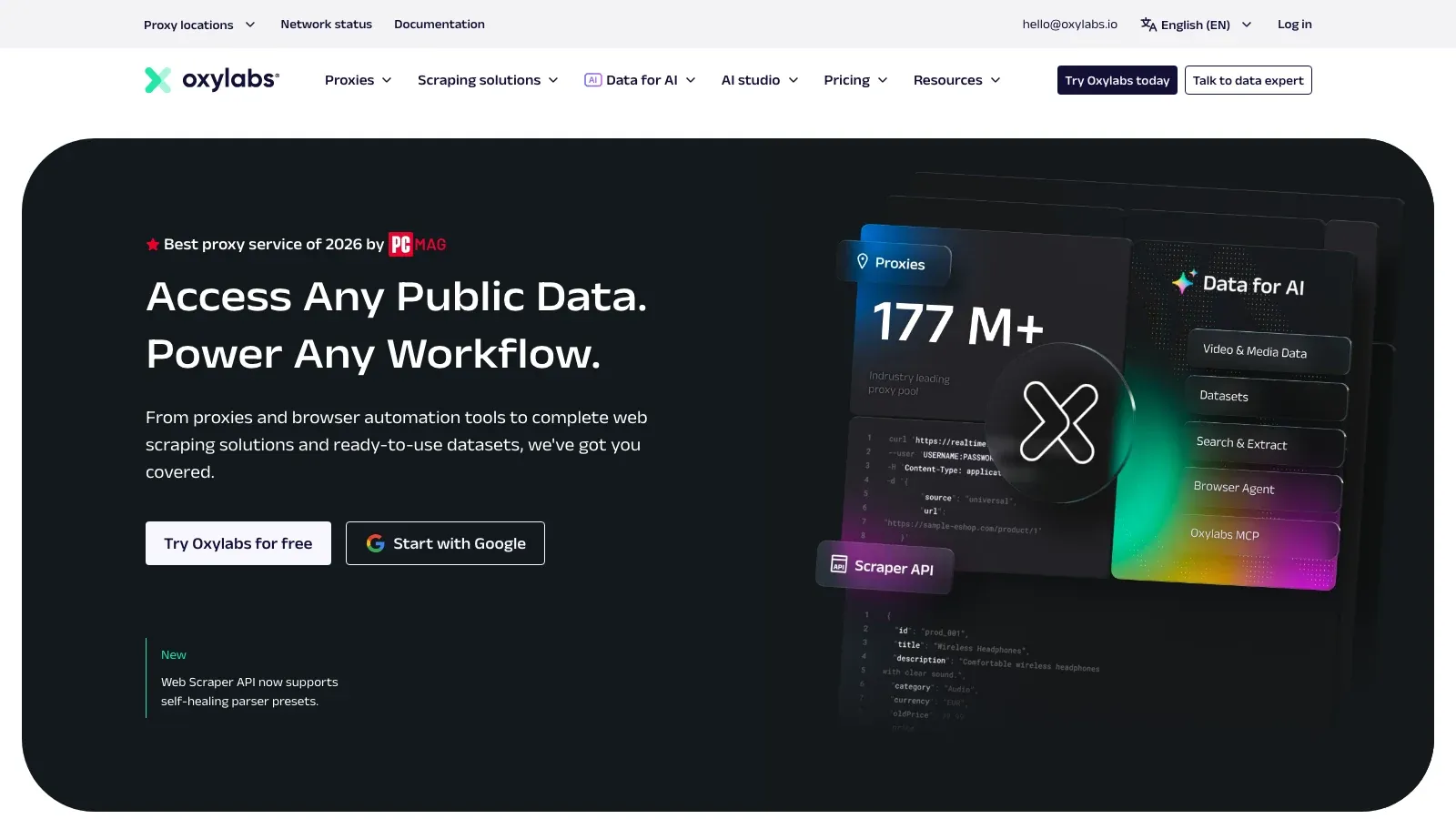This screenshot has width=1456, height=819.
Task: Click the Oxylabs X logo icon
Action: pos(158,80)
